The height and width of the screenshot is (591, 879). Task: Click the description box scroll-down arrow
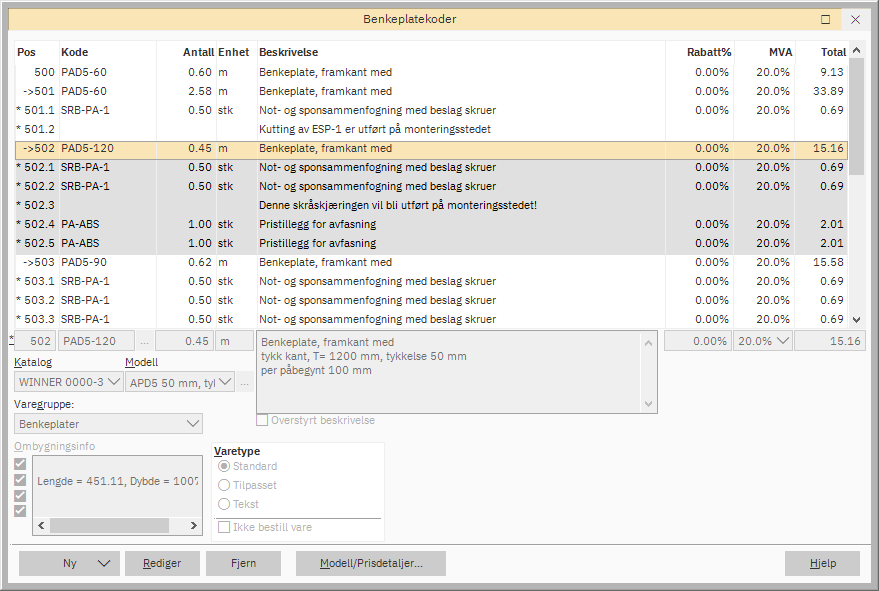coord(649,404)
